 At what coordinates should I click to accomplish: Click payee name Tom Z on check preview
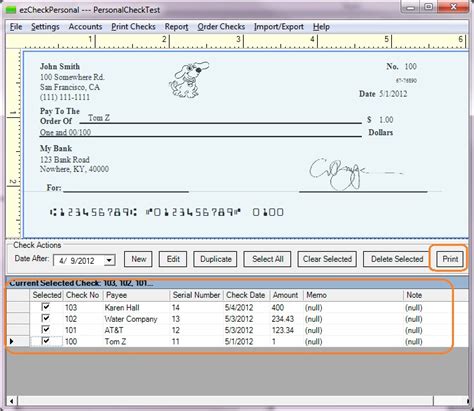[99, 118]
